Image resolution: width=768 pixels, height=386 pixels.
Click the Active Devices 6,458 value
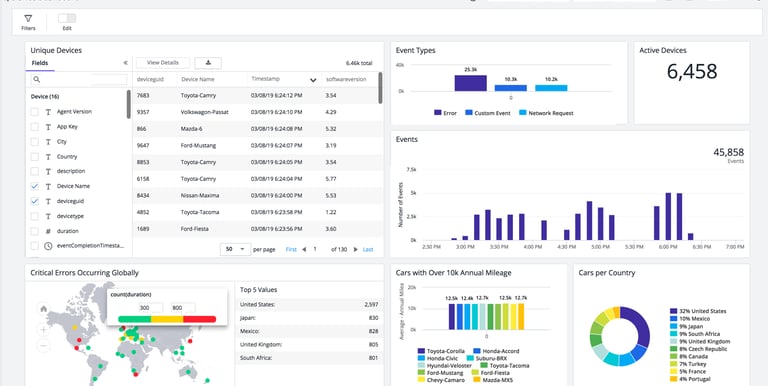point(692,72)
